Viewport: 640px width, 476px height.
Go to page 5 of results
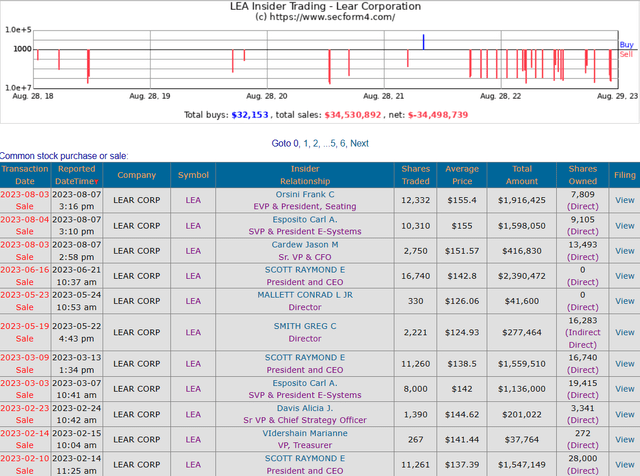[x=333, y=144]
